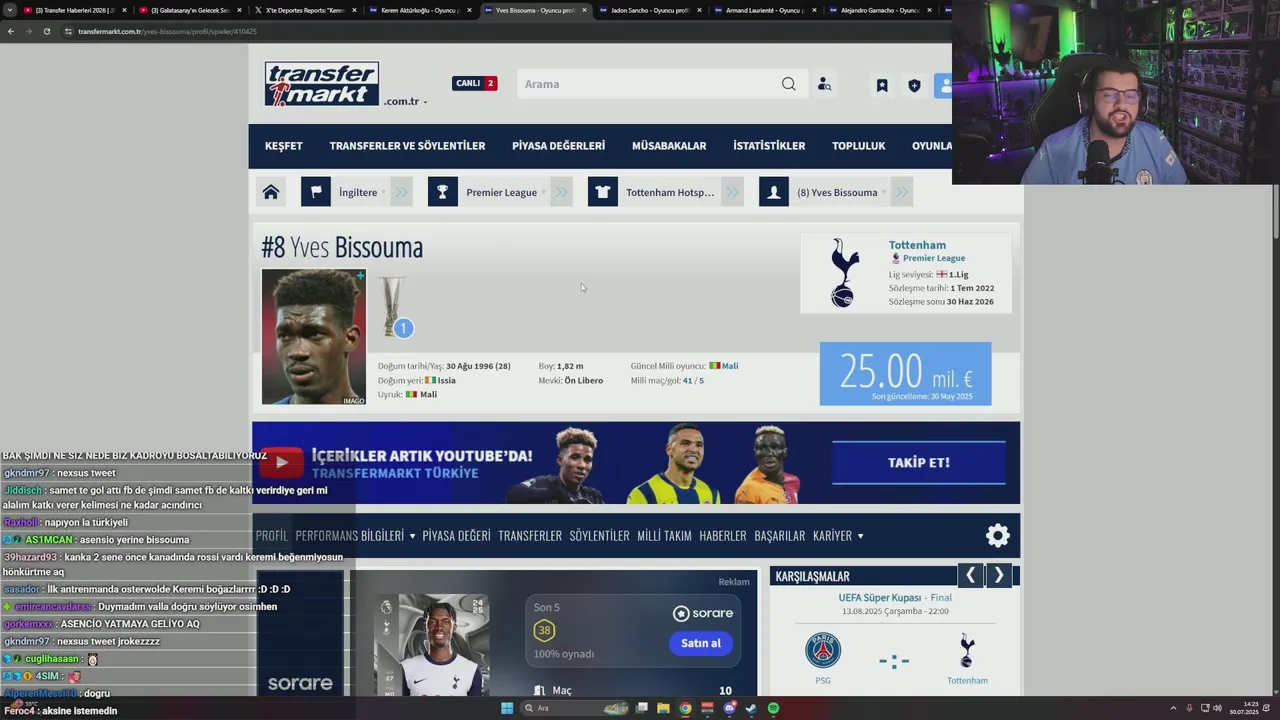Open TRANSFERLER VE SÖYLENTİLER menu
1280x720 pixels.
point(407,146)
